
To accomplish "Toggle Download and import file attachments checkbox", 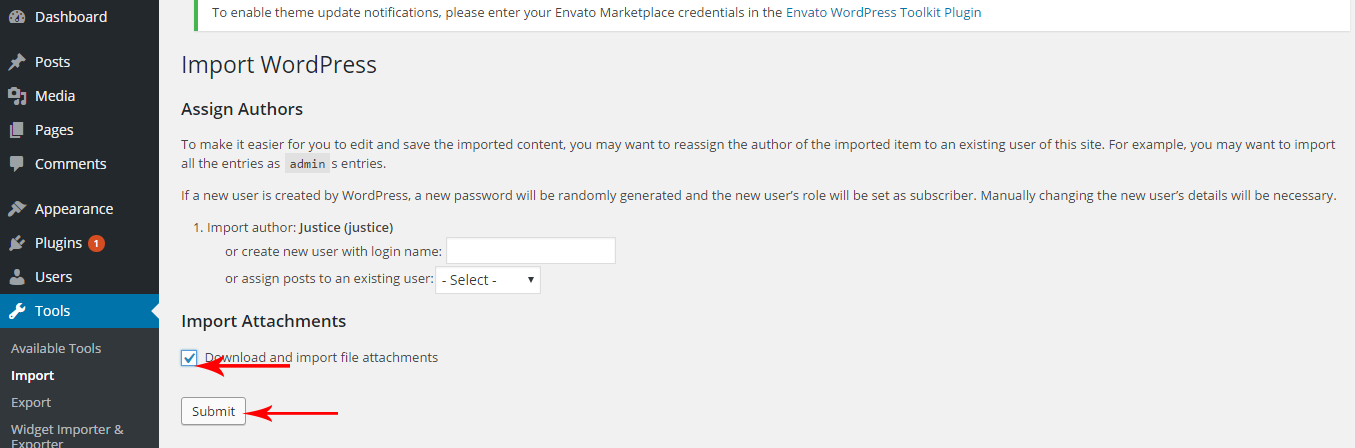I will (x=190, y=357).
